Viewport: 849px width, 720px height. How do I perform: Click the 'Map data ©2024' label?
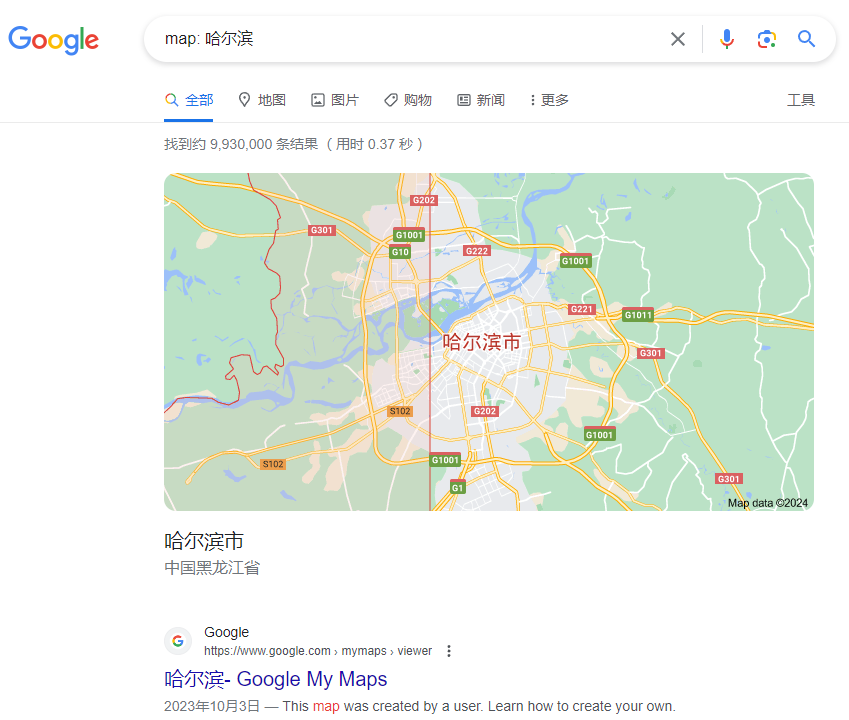(767, 503)
